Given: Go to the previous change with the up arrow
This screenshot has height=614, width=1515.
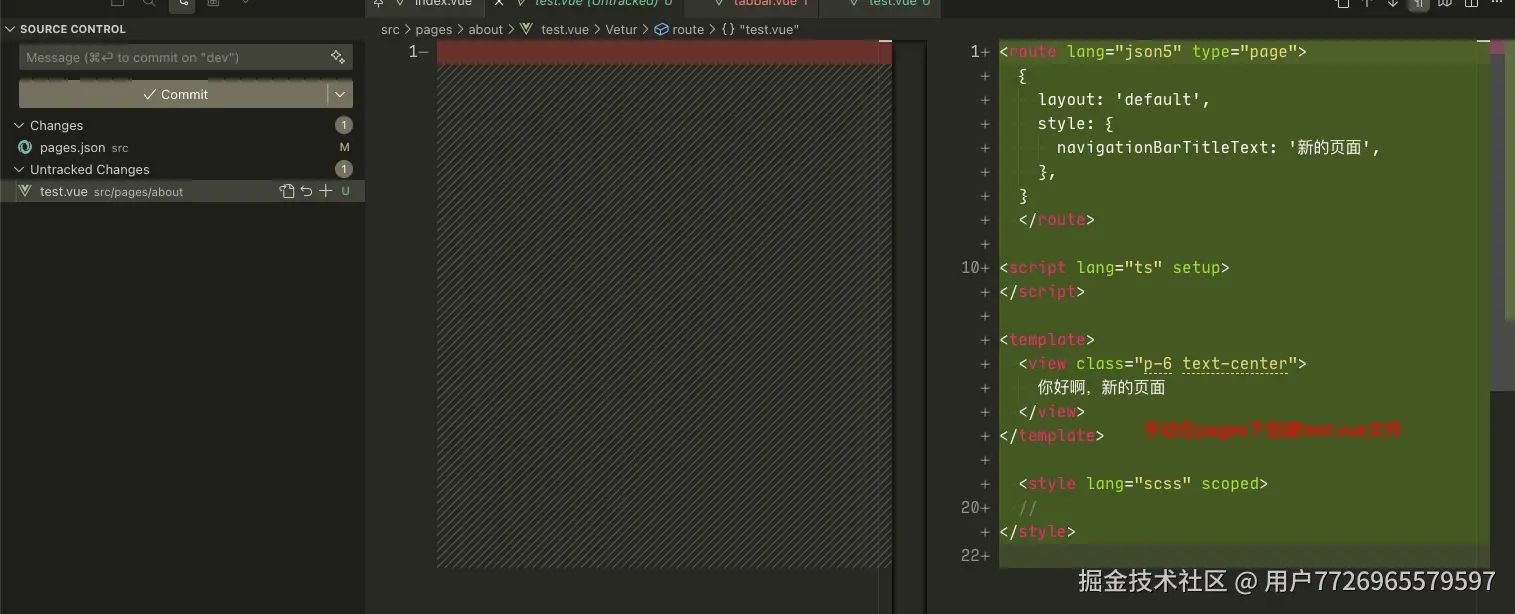Looking at the screenshot, I should click(1367, 3).
